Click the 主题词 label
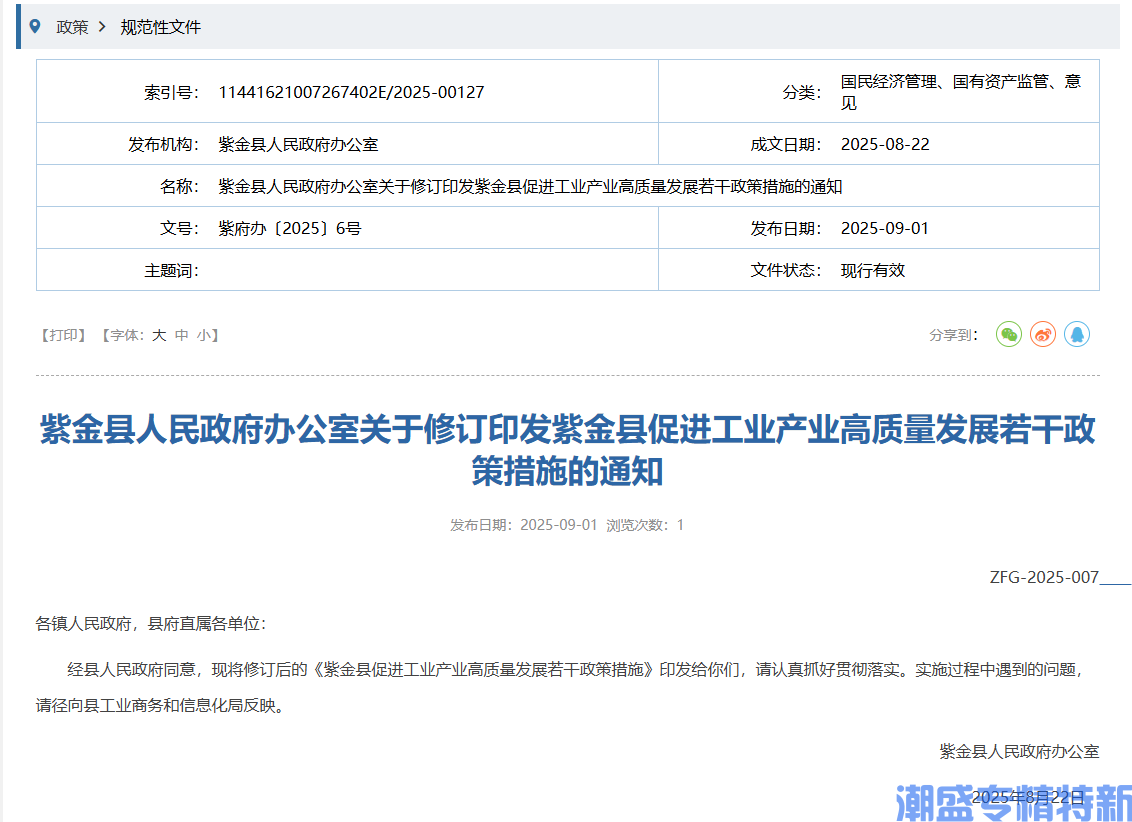1132x822 pixels. (x=171, y=271)
